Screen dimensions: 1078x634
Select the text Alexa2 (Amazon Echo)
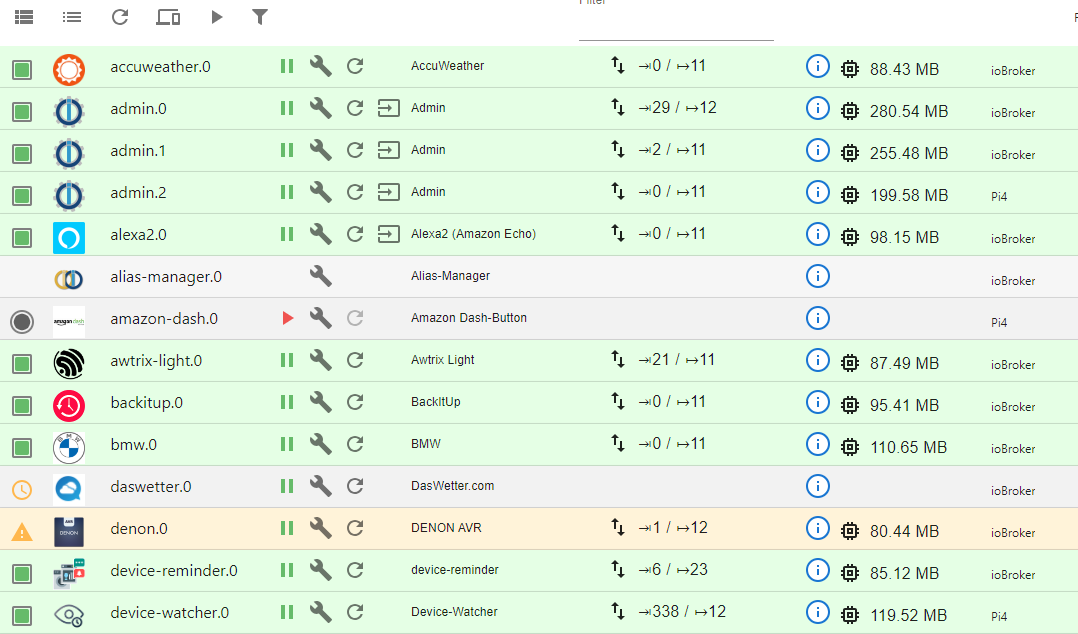[x=474, y=234]
